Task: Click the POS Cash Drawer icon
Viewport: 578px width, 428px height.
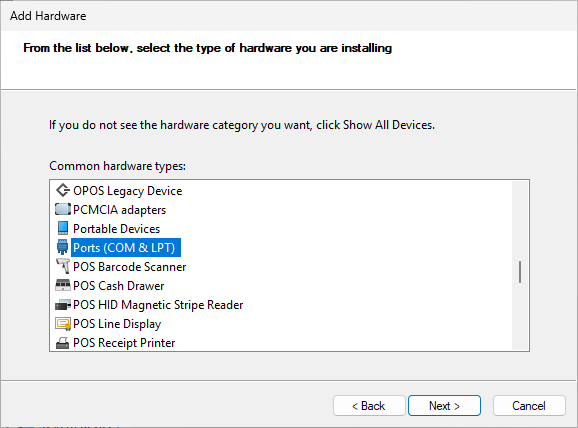Action: tap(63, 285)
